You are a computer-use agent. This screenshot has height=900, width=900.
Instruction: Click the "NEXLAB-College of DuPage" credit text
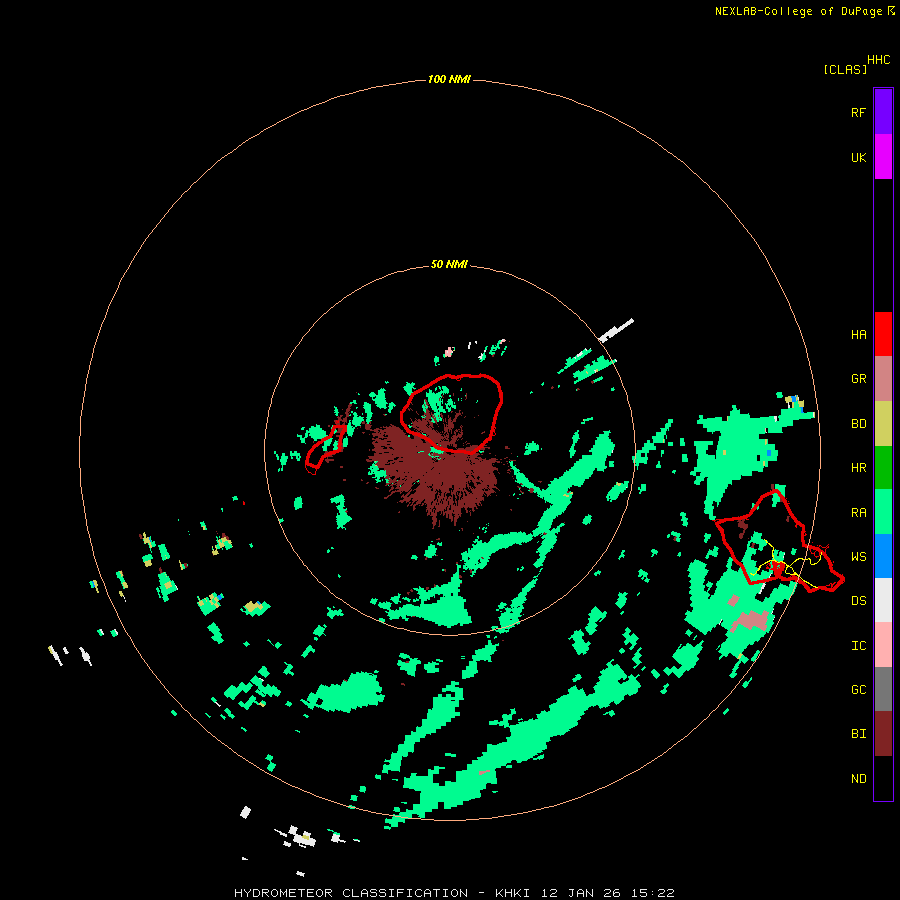click(798, 11)
